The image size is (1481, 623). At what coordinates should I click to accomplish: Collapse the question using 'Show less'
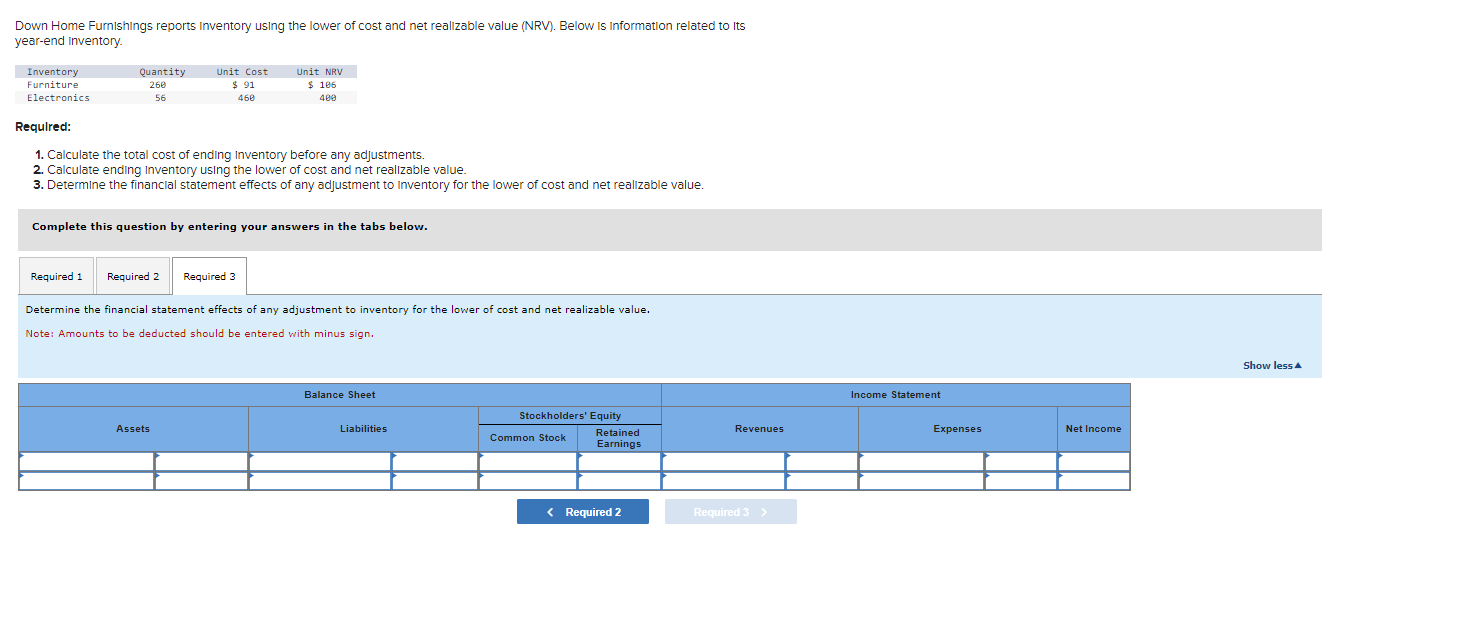[x=1270, y=365]
